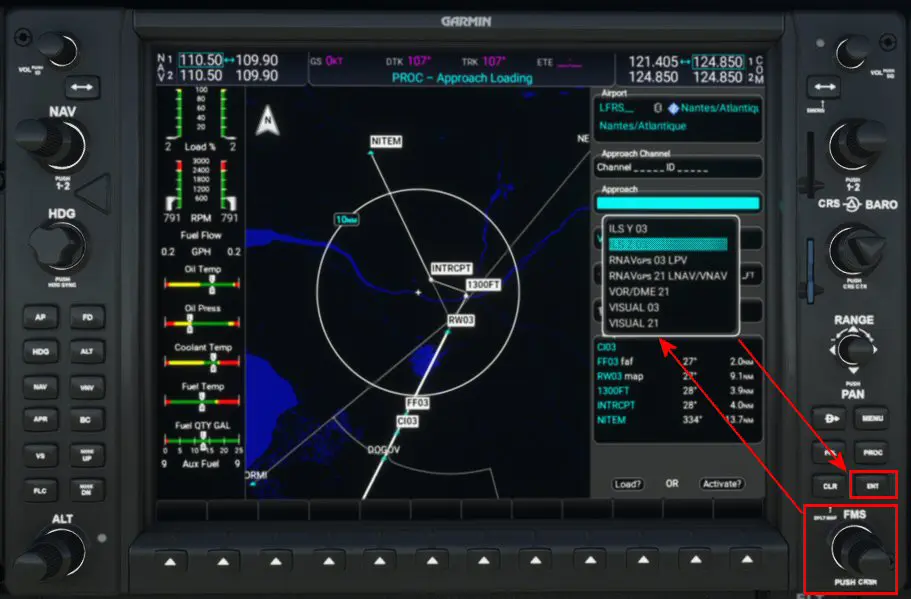Click the RW03 runway label on the map
This screenshot has height=599, width=911.
click(x=461, y=320)
